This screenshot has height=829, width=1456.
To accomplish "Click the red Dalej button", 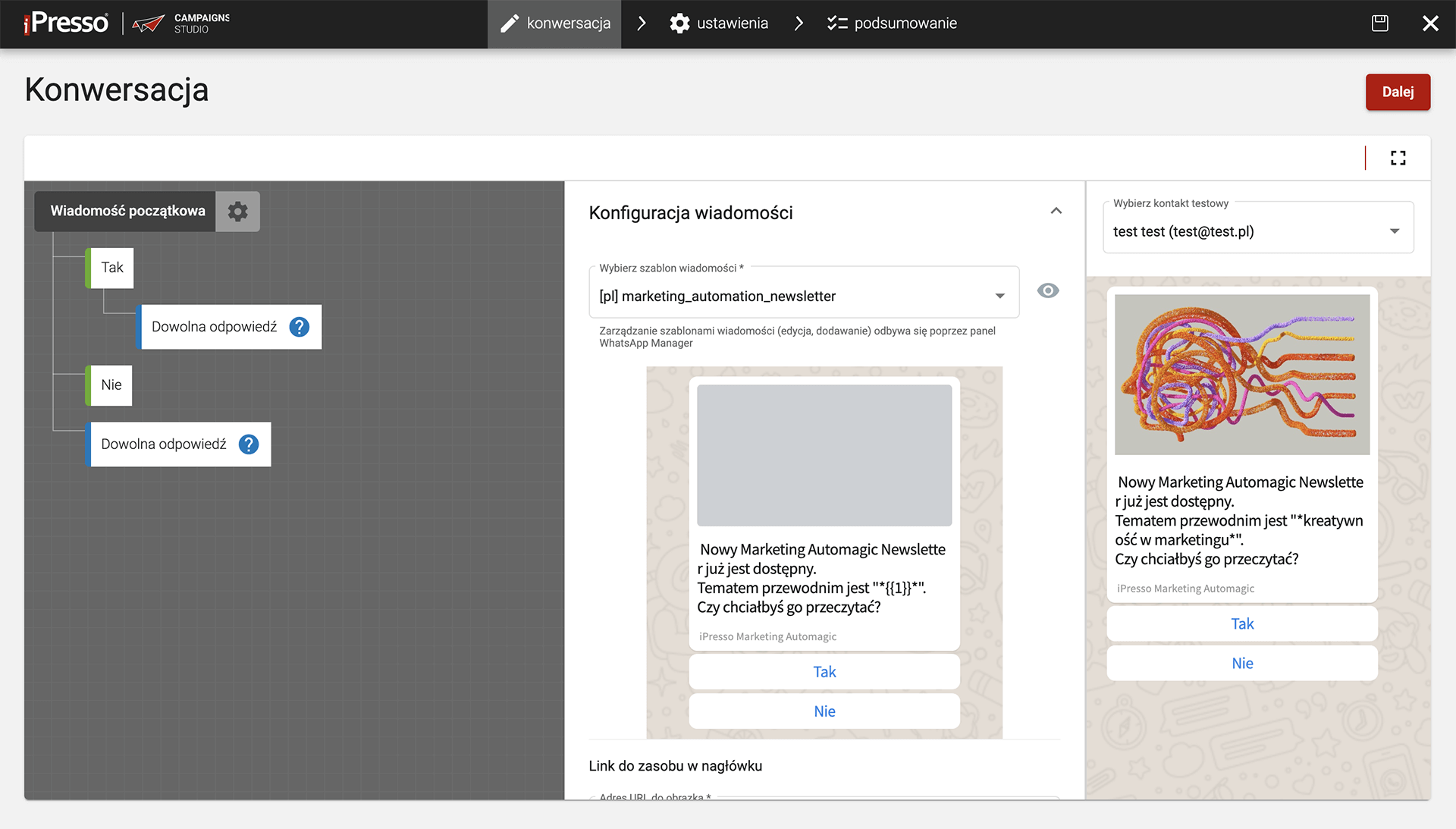I will coord(1397,92).
